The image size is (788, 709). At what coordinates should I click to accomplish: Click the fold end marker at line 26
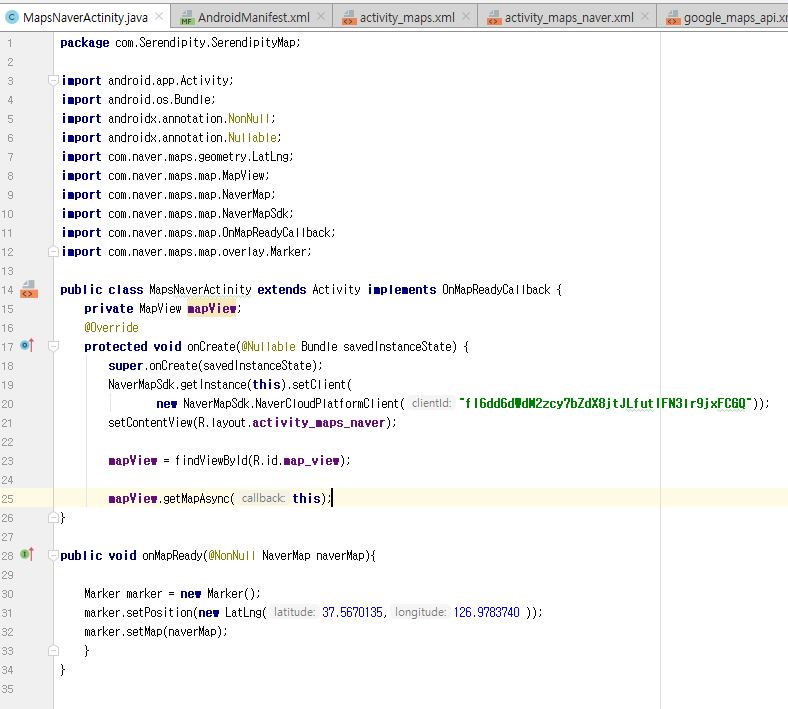52,518
